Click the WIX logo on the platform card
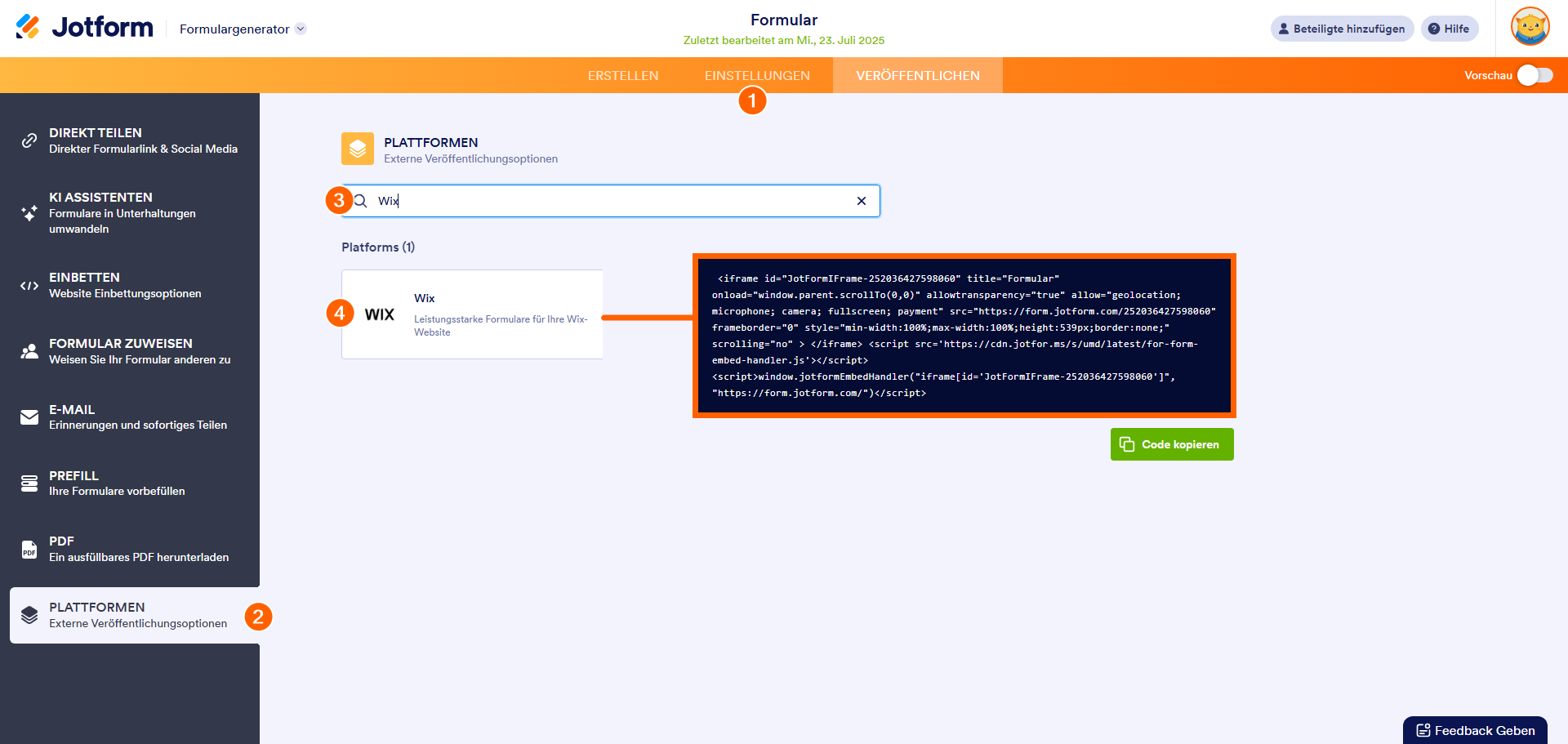The width and height of the screenshot is (1568, 744). [380, 314]
